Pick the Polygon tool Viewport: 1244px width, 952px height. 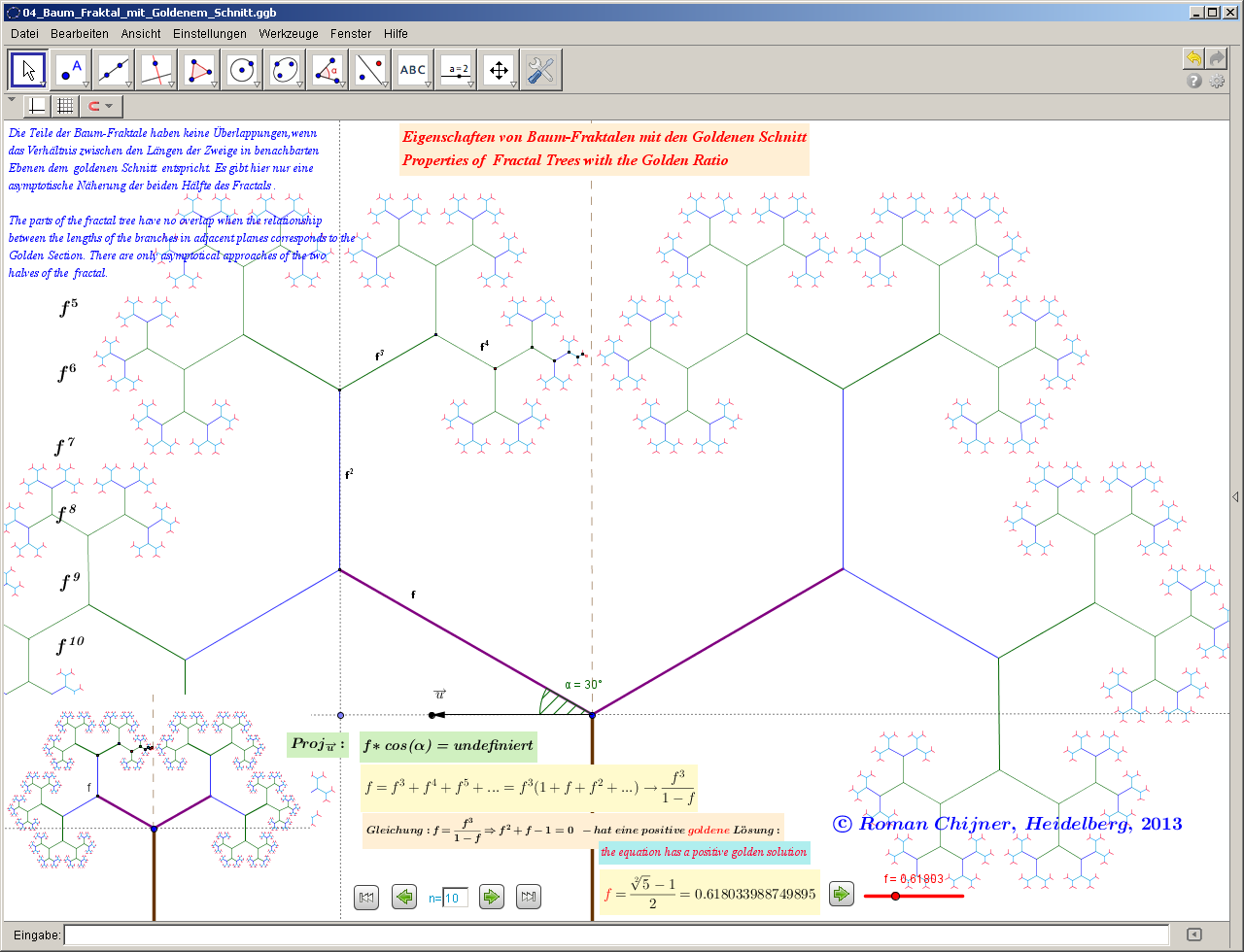(x=199, y=70)
